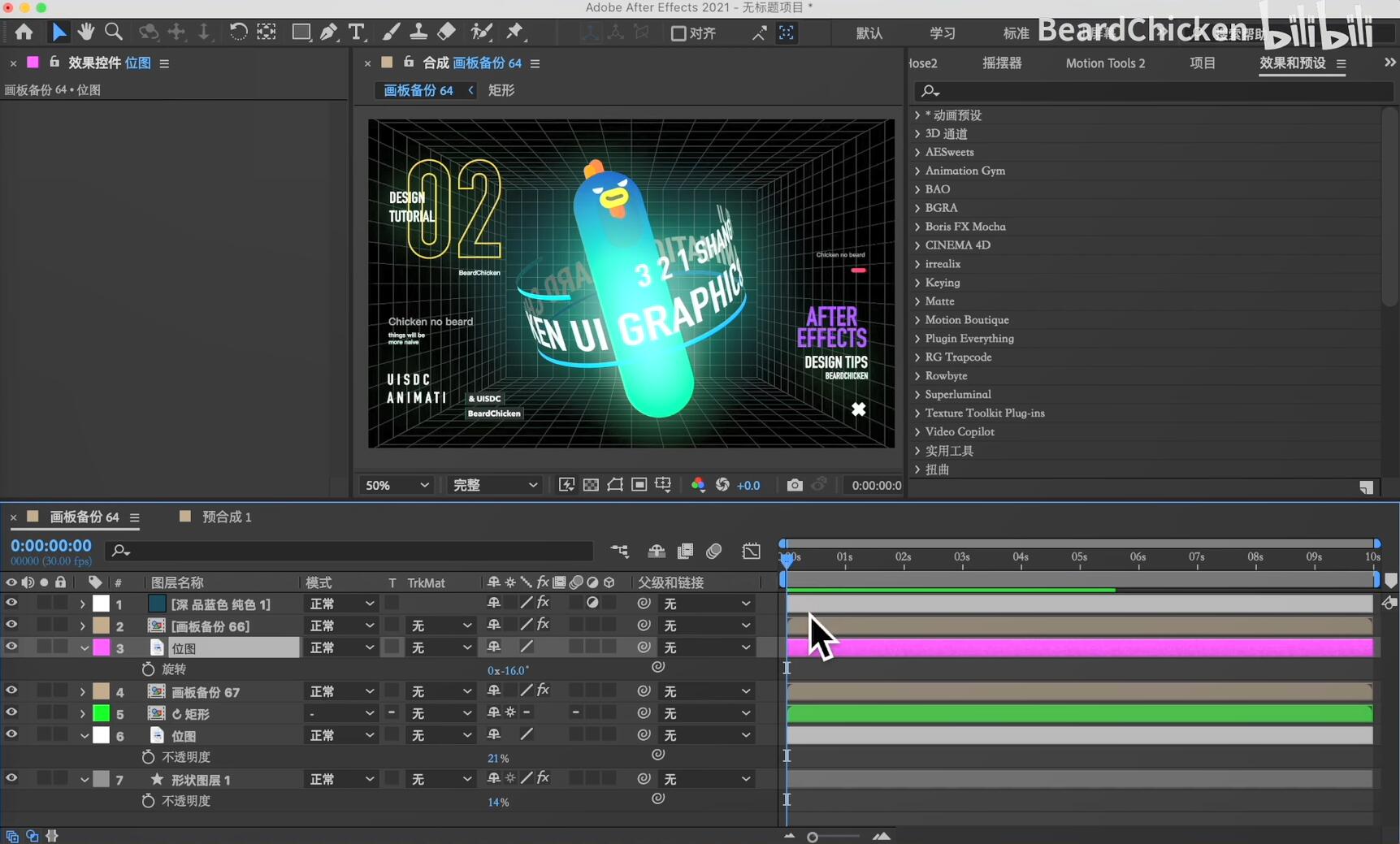The width and height of the screenshot is (1400, 844).
Task: Open the 50% magnification dropdown
Action: point(397,485)
